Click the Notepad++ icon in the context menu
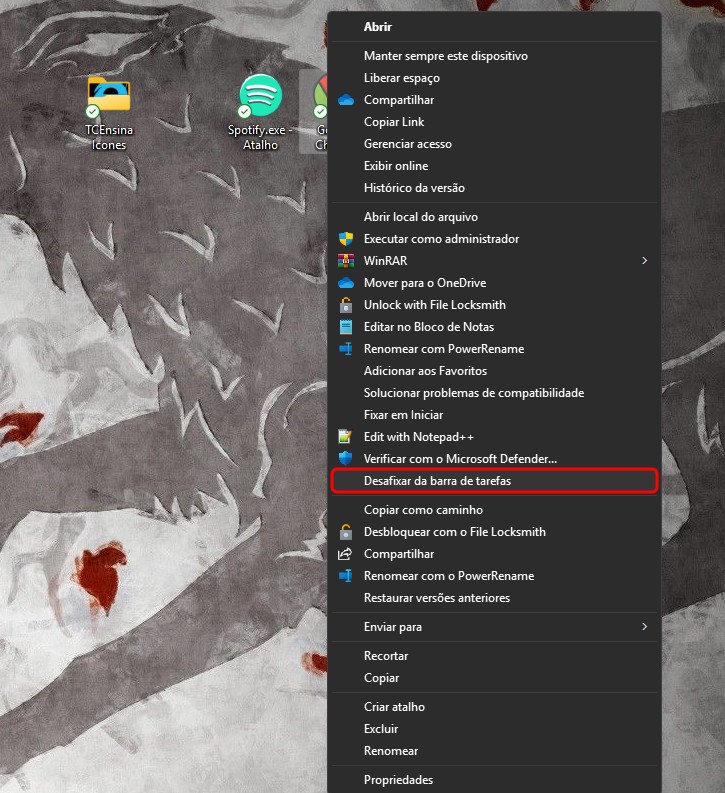725x793 pixels. 346,437
